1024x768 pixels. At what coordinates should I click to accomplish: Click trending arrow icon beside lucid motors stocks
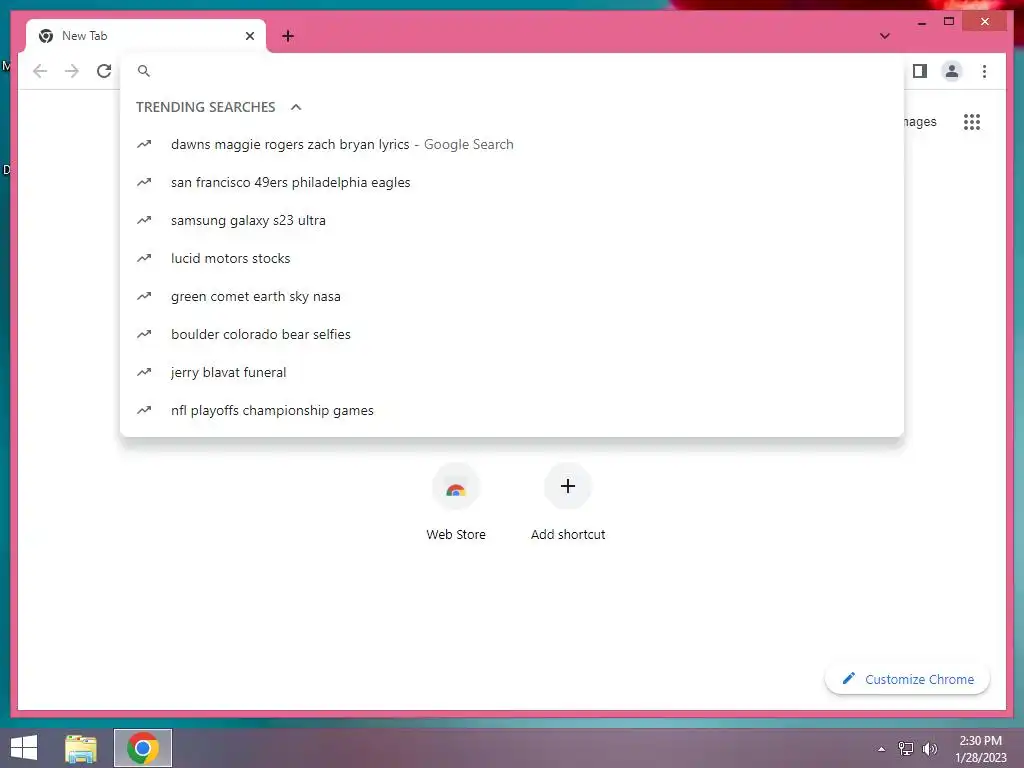click(x=144, y=258)
